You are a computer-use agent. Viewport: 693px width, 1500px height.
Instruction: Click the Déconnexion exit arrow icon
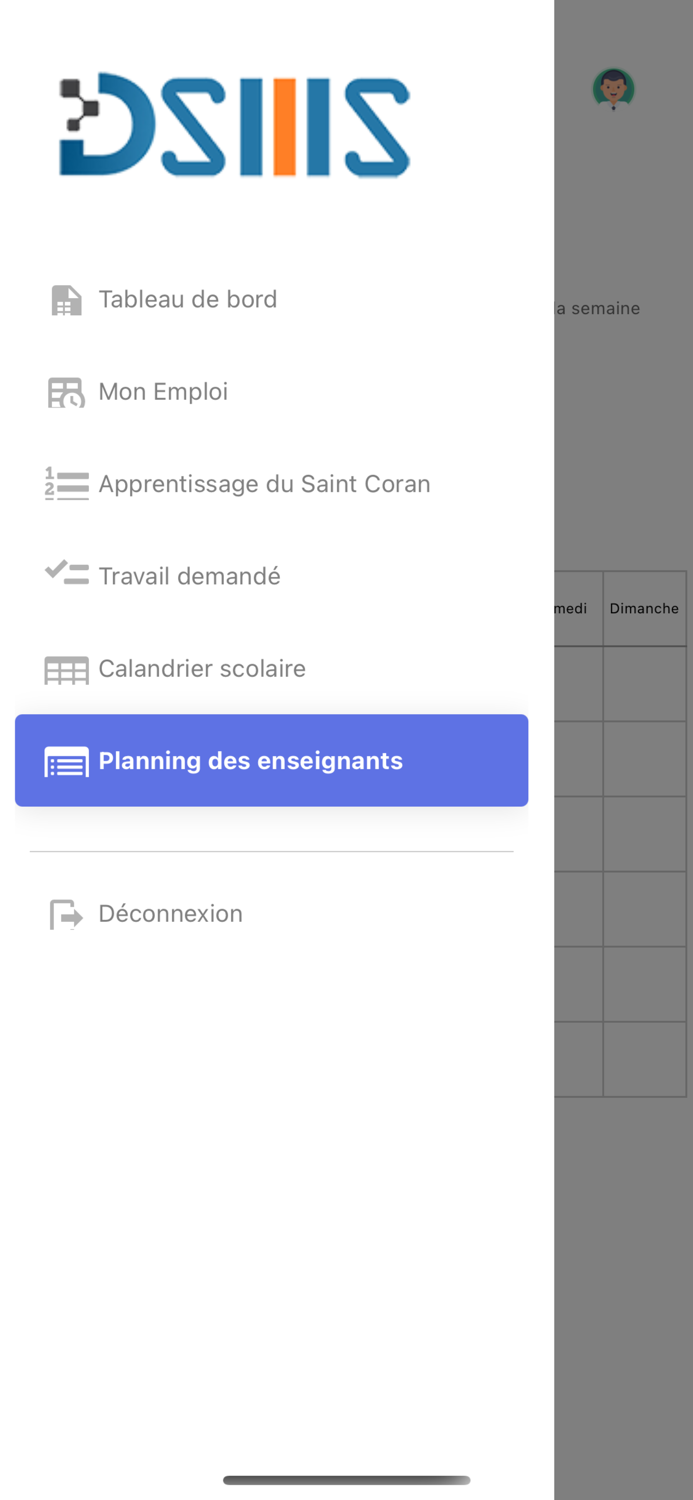pos(66,914)
